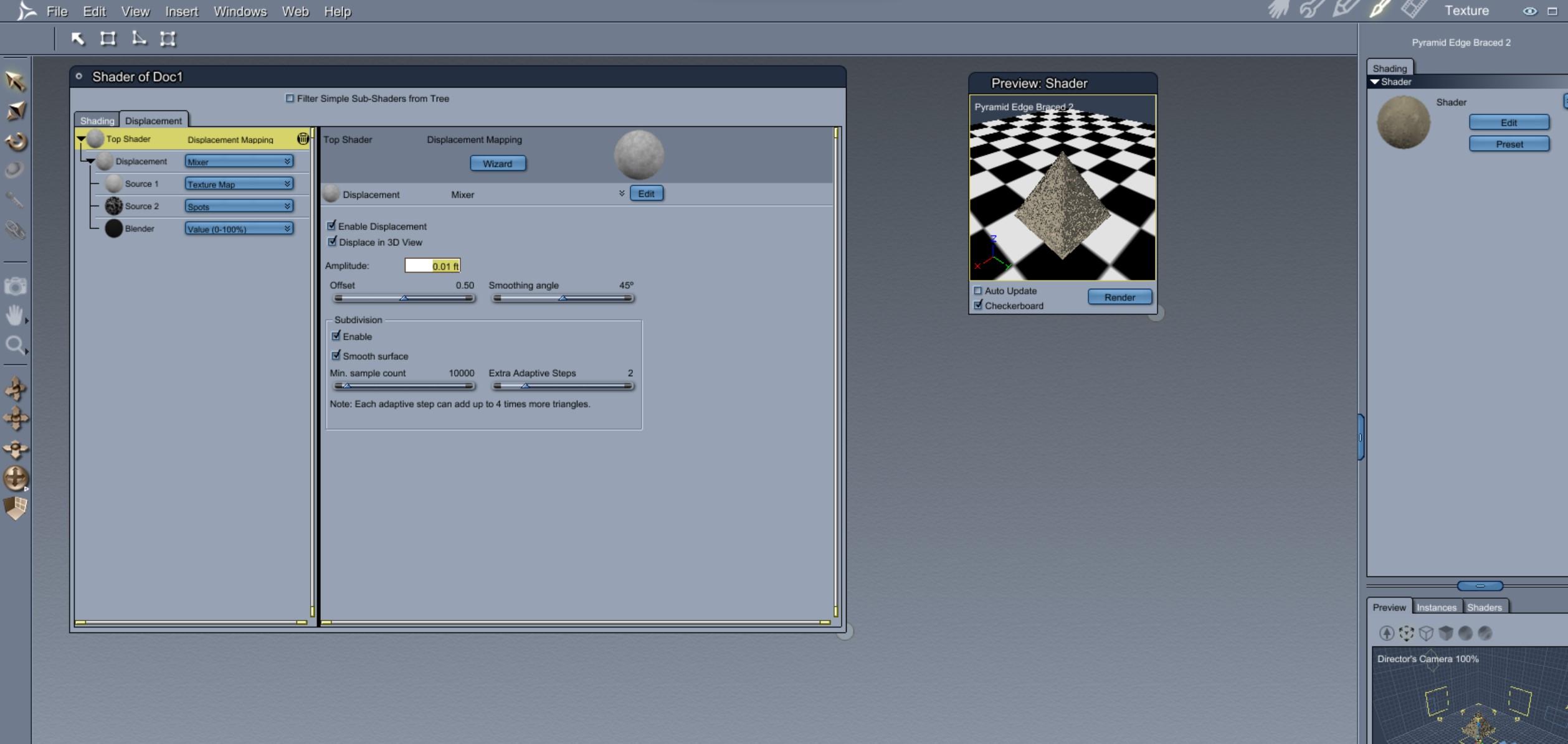Click the trash icon on Top Shader row
Screen dimensions: 1568x744
[303, 139]
